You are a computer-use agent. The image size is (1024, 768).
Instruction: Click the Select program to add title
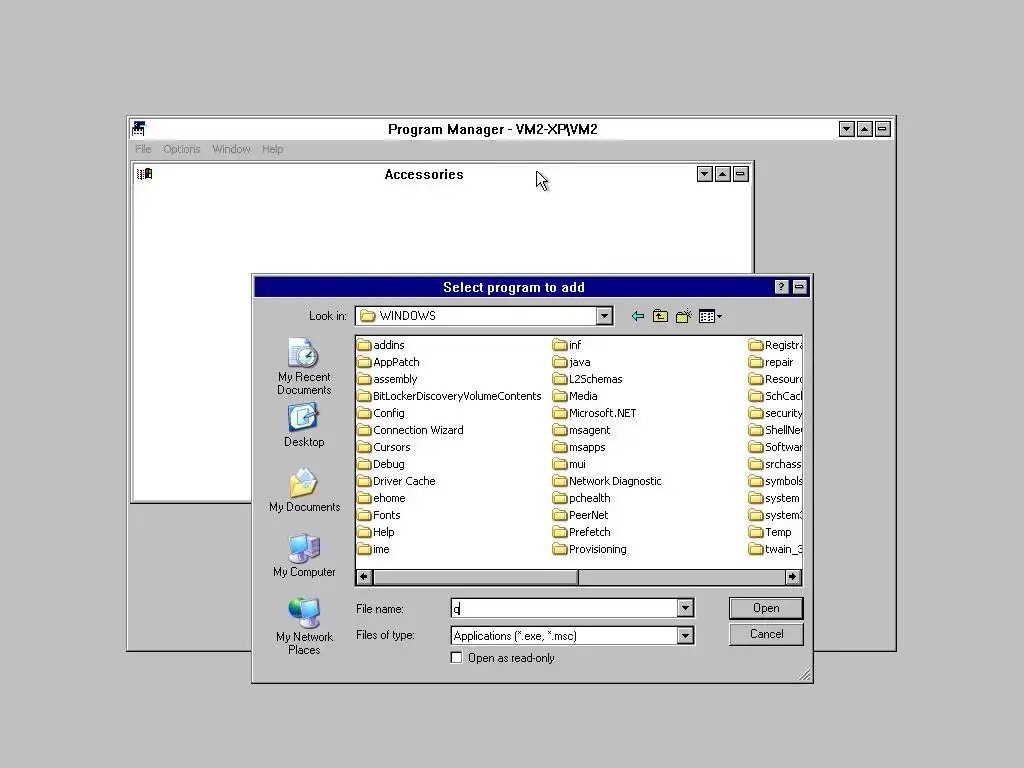coord(514,287)
